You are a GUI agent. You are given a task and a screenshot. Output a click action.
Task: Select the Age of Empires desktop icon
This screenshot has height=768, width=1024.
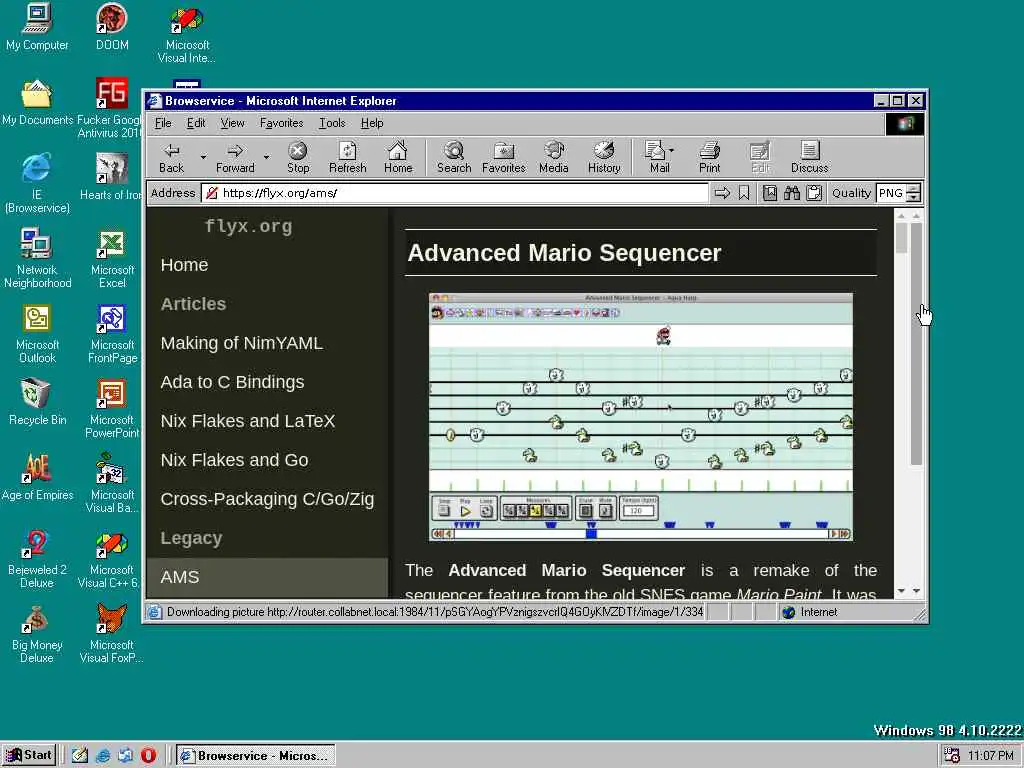(37, 477)
